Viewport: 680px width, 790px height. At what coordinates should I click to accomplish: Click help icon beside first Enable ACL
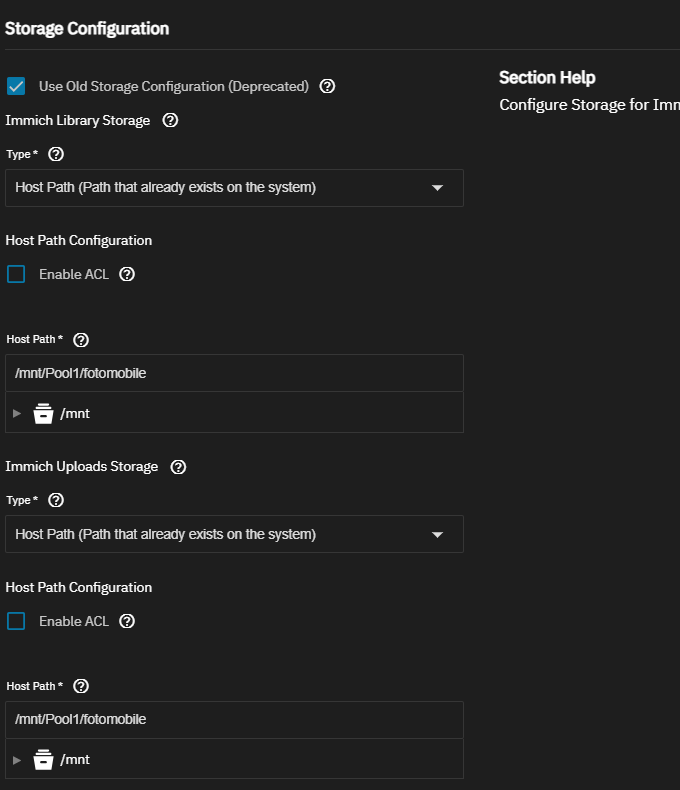point(127,274)
